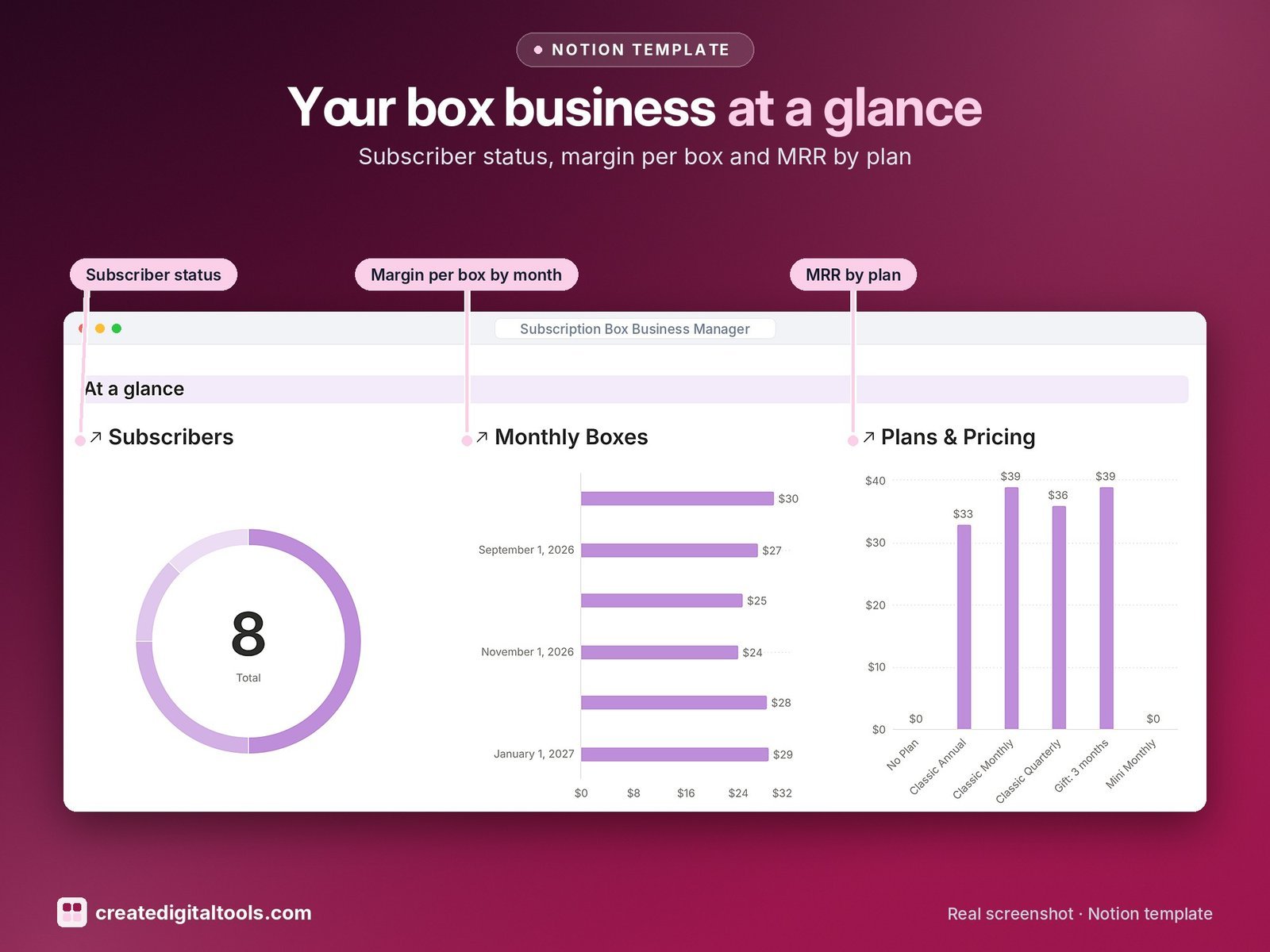Click the November 1, 2026 bar
The width and height of the screenshot is (1270, 952).
coord(660,652)
